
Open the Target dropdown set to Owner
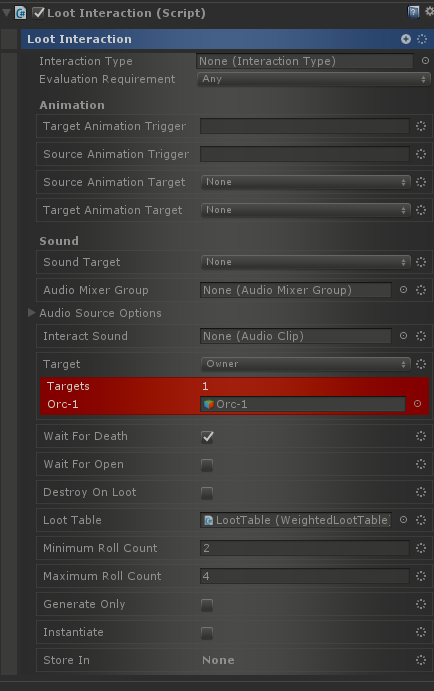[x=305, y=364]
